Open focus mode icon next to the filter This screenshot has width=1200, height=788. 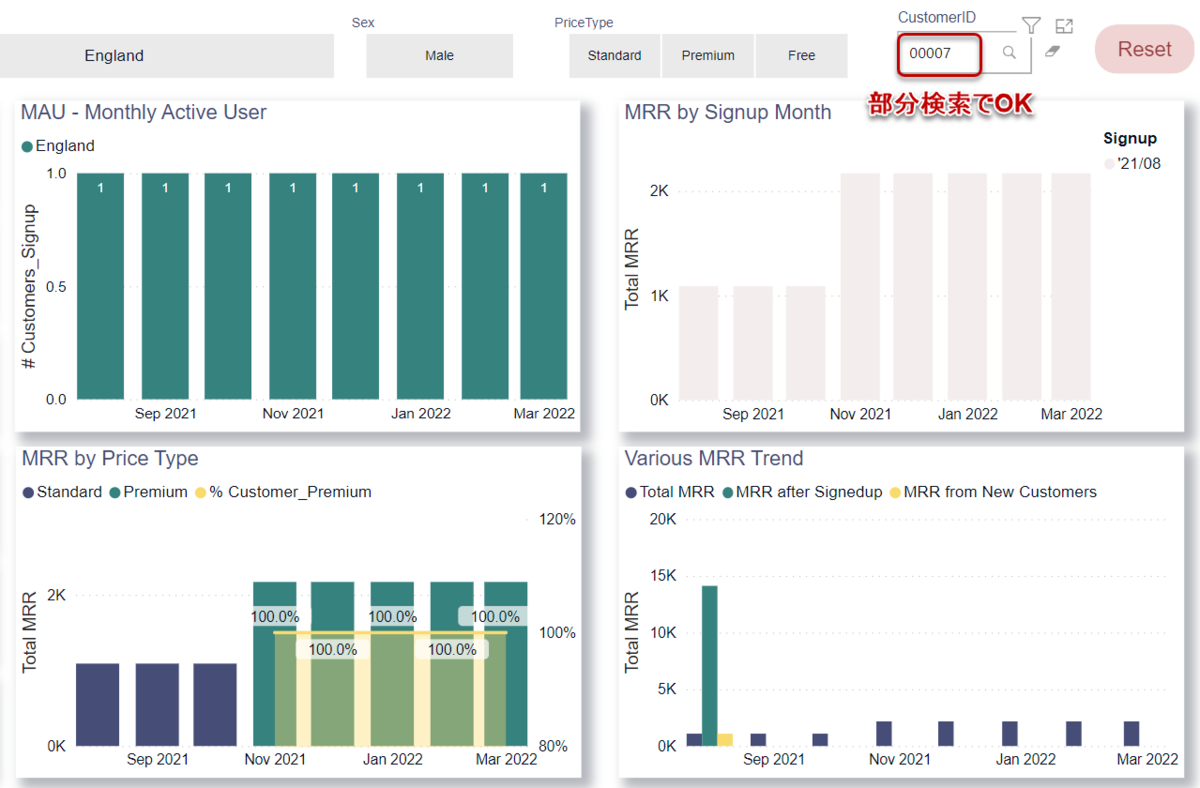click(x=1064, y=26)
